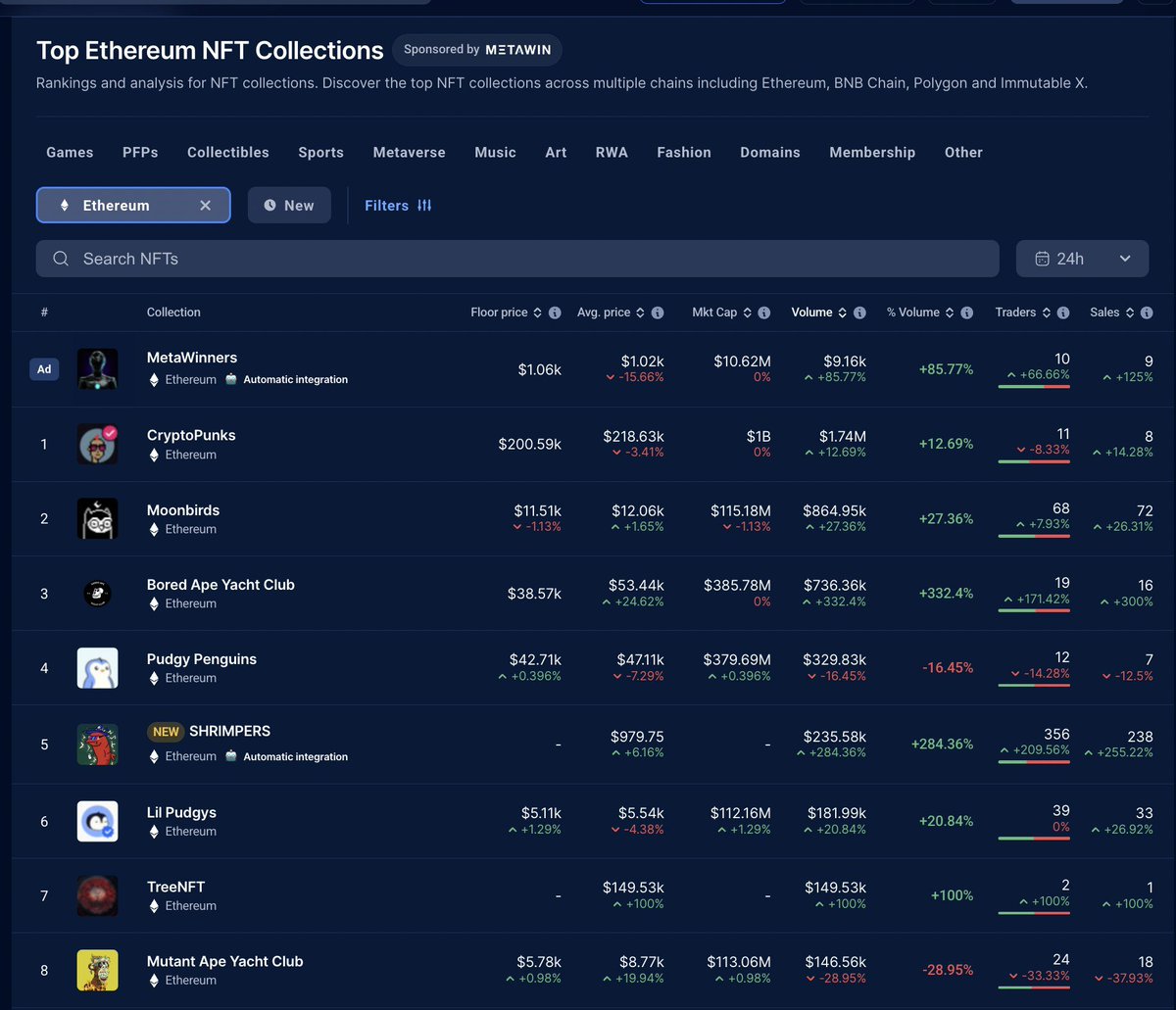
Task: Click the clock icon on the New button
Action: pyautogui.click(x=269, y=206)
